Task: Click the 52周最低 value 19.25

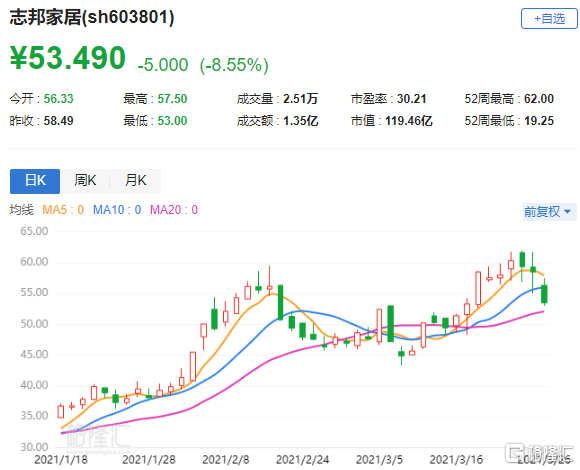Action: click(x=539, y=121)
